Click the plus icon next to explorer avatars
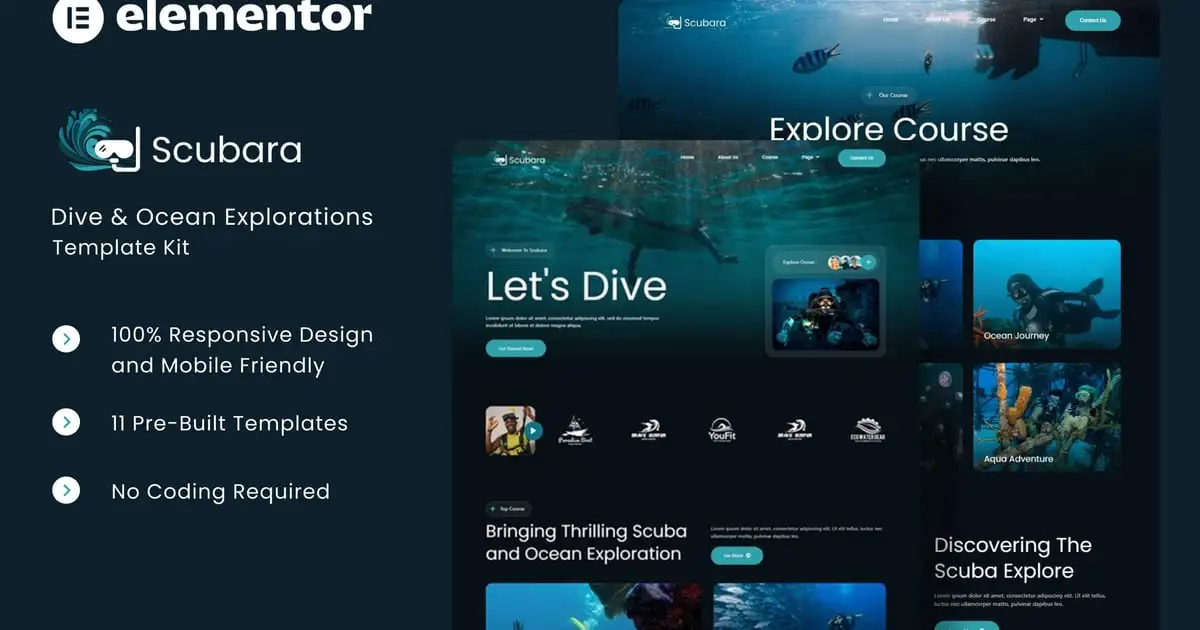 click(869, 262)
